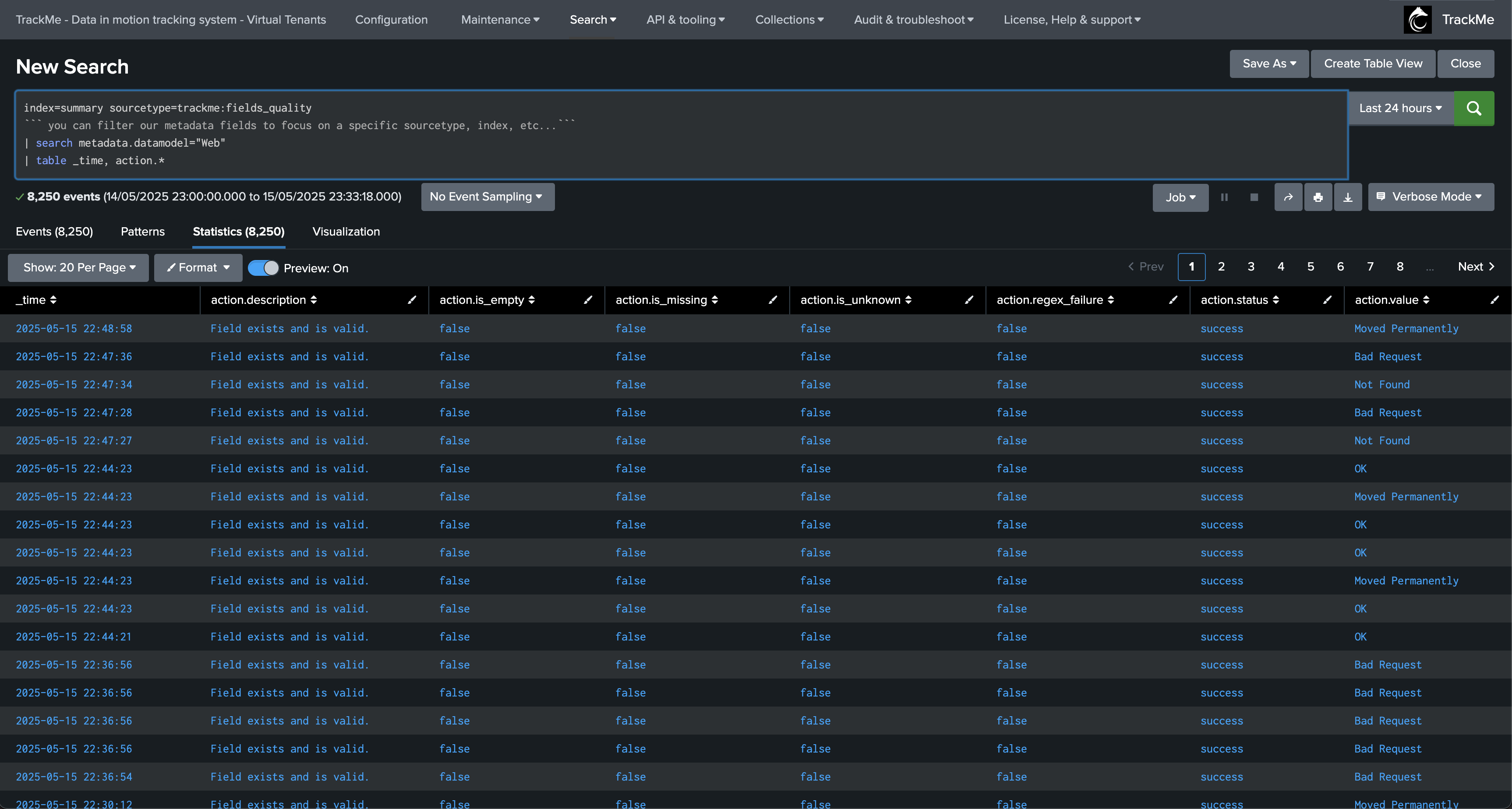Click Bad Request value in 22:47:36 row
Screen dimensions: 1512x809
(1388, 357)
